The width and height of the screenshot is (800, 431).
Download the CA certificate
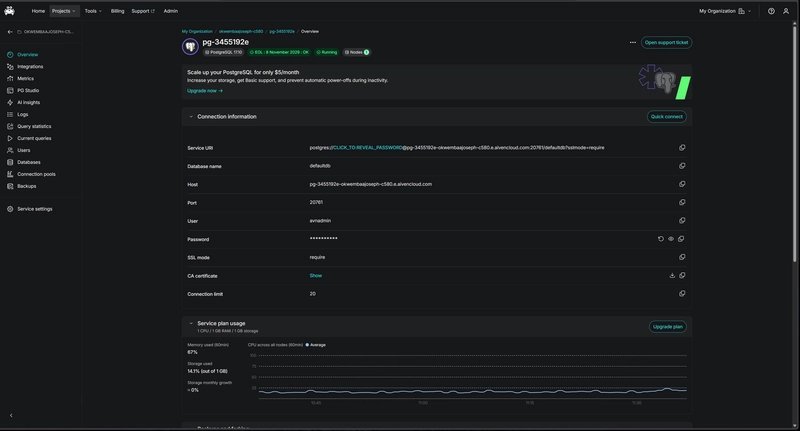click(x=672, y=275)
